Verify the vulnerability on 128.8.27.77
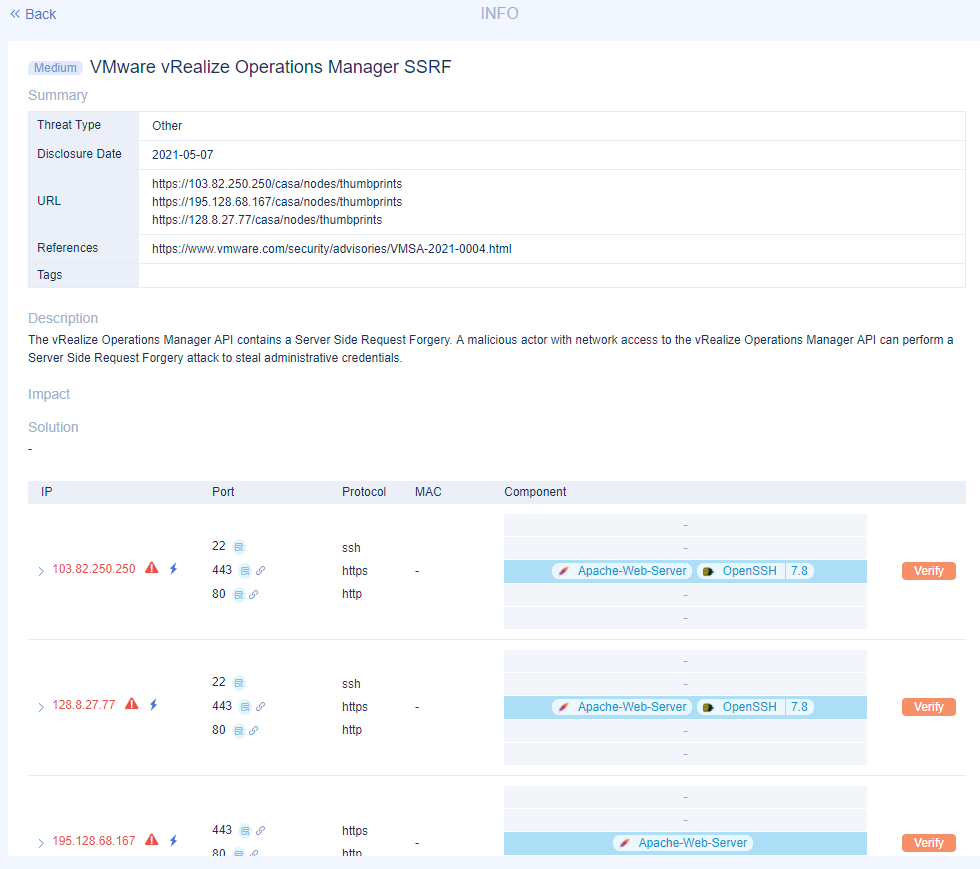Viewport: 980px width, 869px height. (x=928, y=706)
